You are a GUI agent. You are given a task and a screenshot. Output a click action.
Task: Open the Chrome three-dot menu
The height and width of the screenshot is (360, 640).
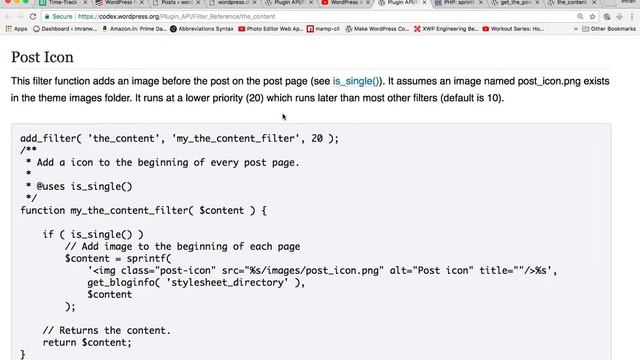coord(632,17)
